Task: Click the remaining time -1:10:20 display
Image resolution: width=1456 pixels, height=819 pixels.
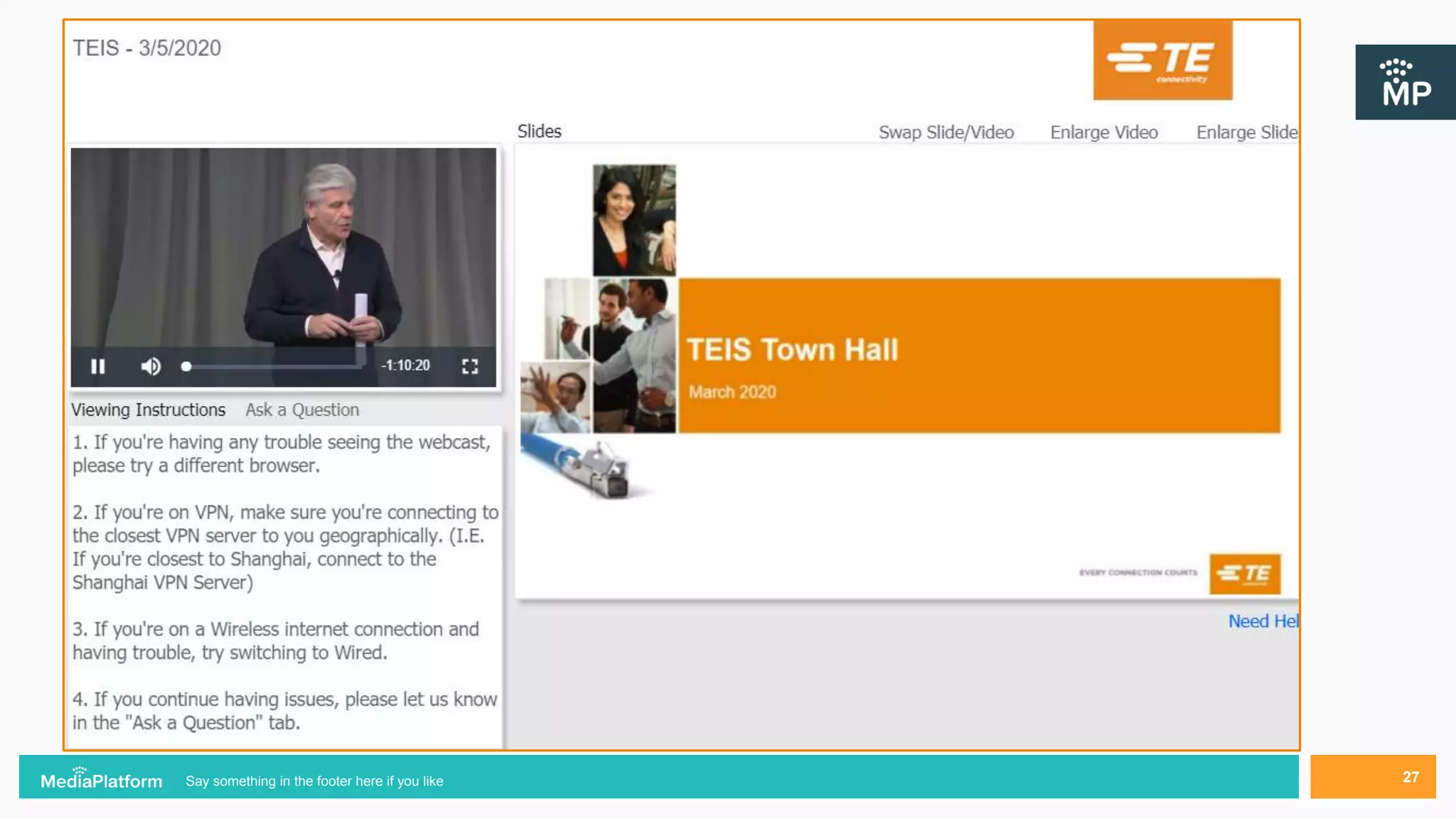Action: pyautogui.click(x=405, y=365)
